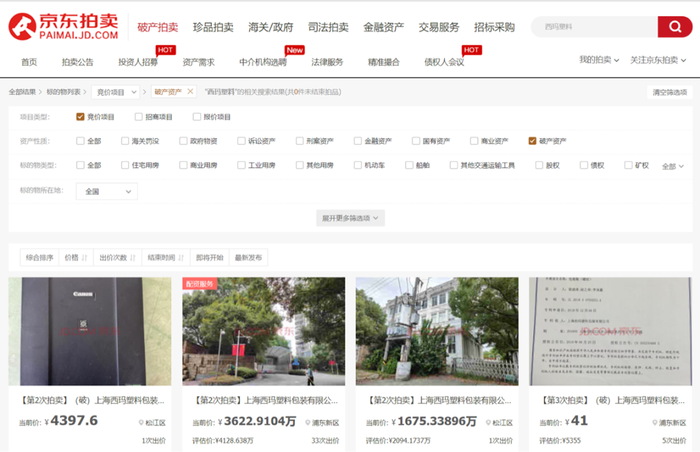Viewport: 700px width, 452px height.
Task: Click location pin icon for 松江区 on first item
Action: coord(141,423)
